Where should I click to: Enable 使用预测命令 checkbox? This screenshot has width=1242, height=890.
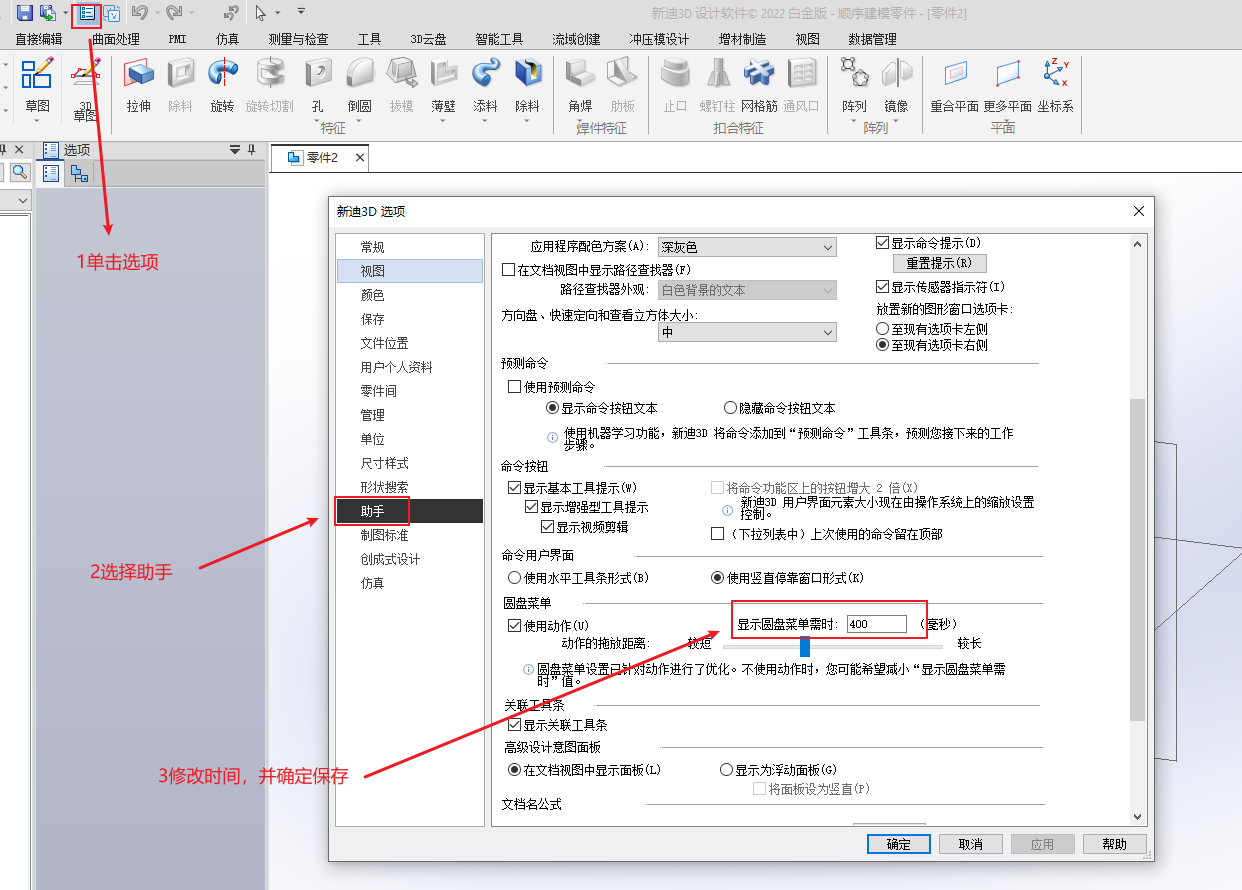tap(515, 386)
